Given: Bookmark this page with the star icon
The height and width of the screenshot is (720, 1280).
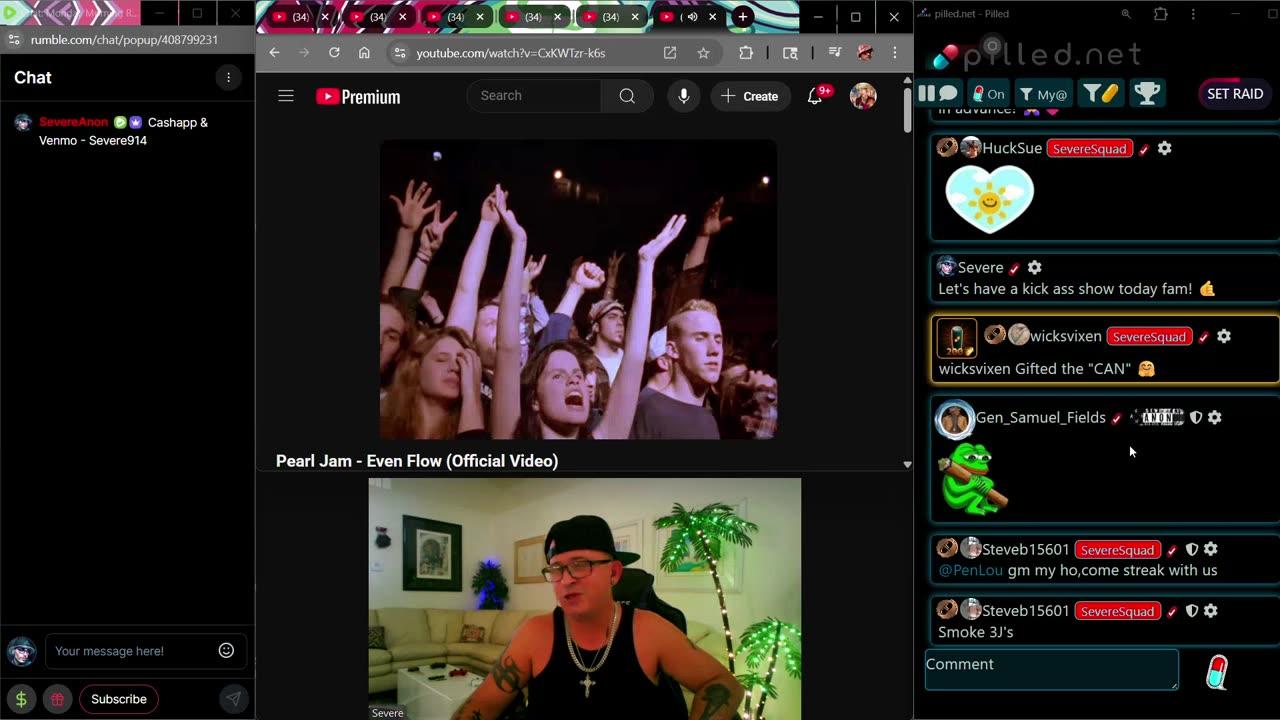Looking at the screenshot, I should (x=703, y=53).
